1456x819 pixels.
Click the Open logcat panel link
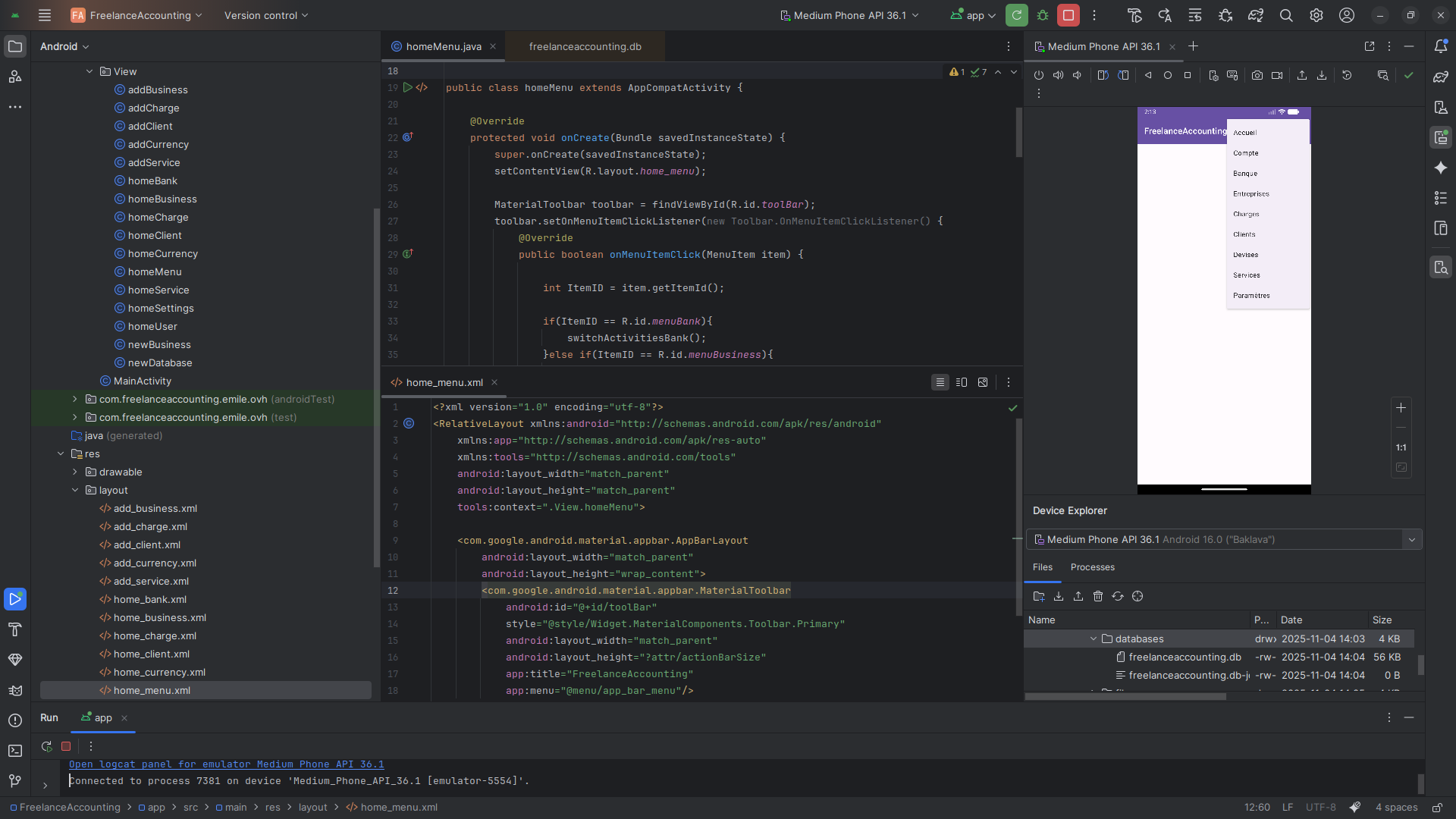226,764
